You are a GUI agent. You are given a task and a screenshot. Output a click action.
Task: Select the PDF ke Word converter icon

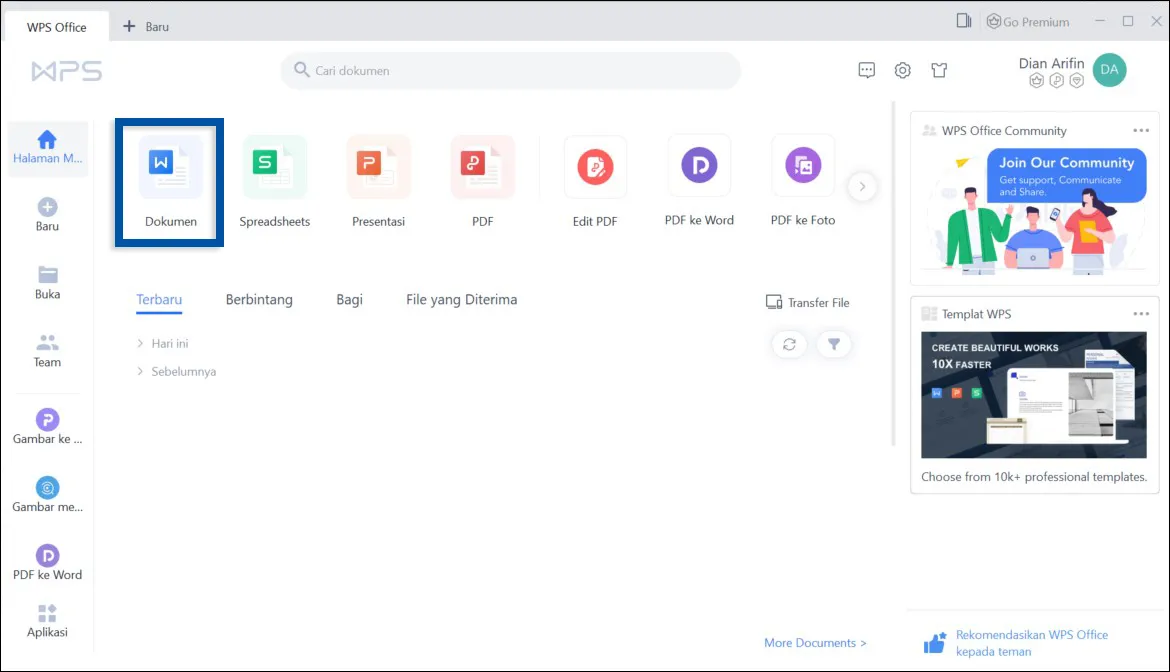point(699,167)
